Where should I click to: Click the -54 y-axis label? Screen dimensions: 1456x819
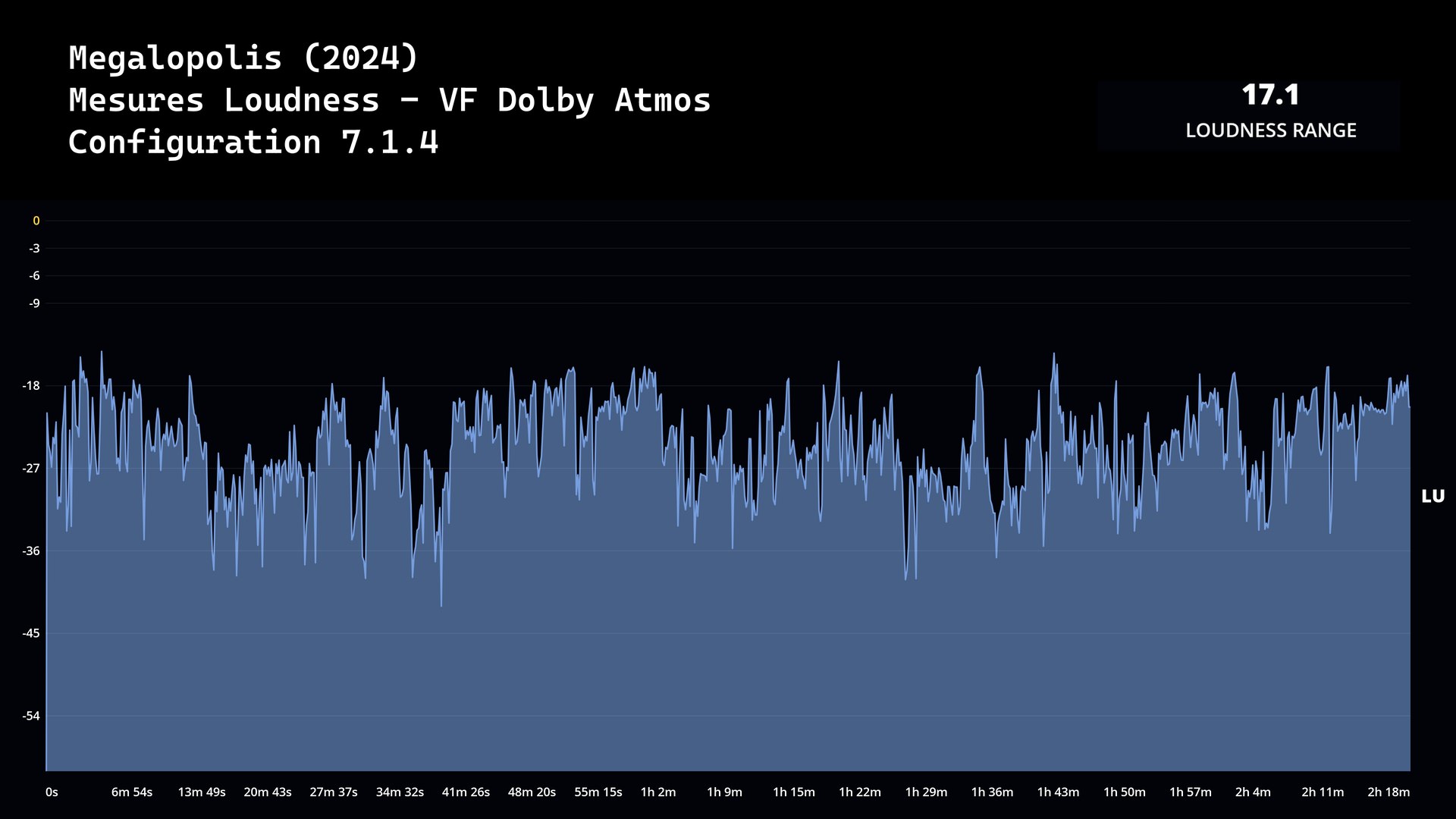point(31,716)
